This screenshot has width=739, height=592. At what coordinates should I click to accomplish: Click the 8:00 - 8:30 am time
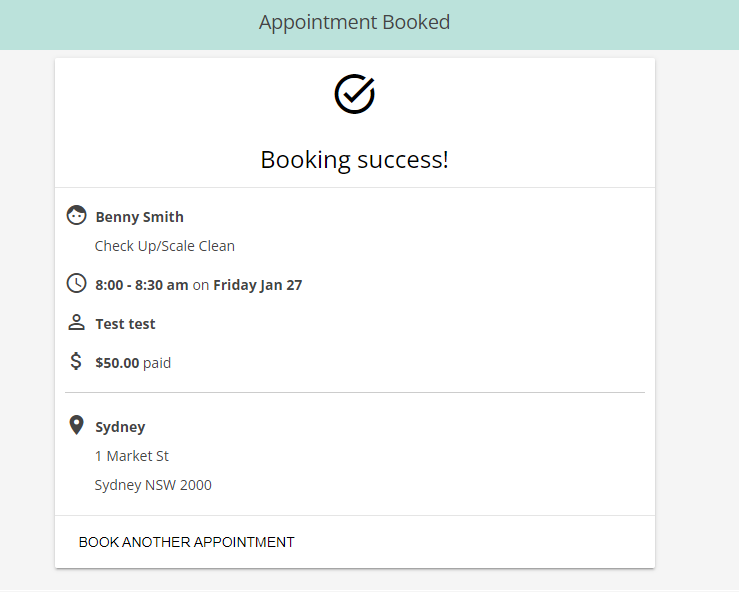[142, 285]
